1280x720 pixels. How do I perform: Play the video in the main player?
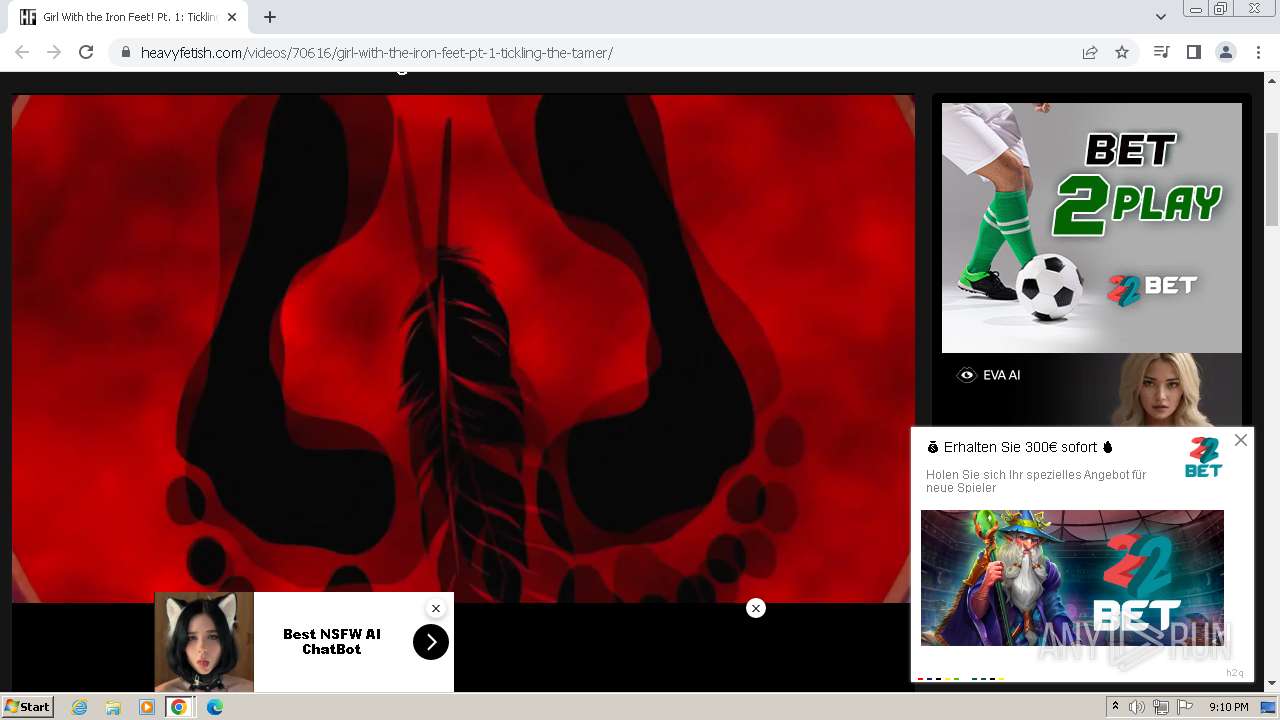point(463,349)
